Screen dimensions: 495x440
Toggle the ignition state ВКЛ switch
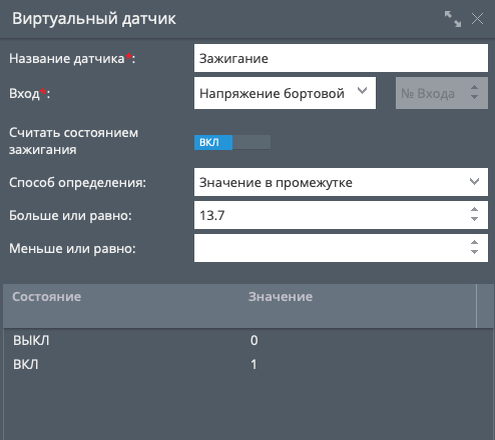(232, 142)
